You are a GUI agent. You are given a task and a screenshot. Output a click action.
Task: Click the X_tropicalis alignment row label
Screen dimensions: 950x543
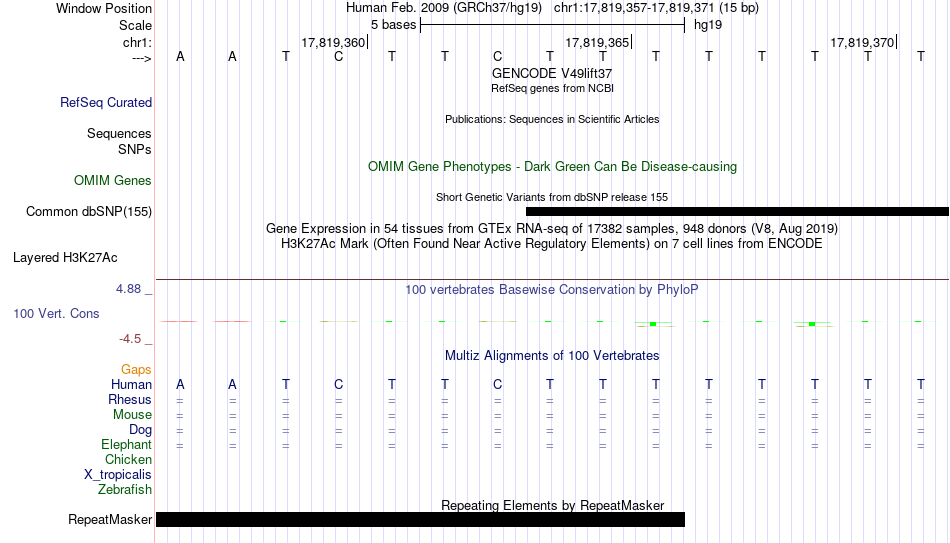click(118, 475)
